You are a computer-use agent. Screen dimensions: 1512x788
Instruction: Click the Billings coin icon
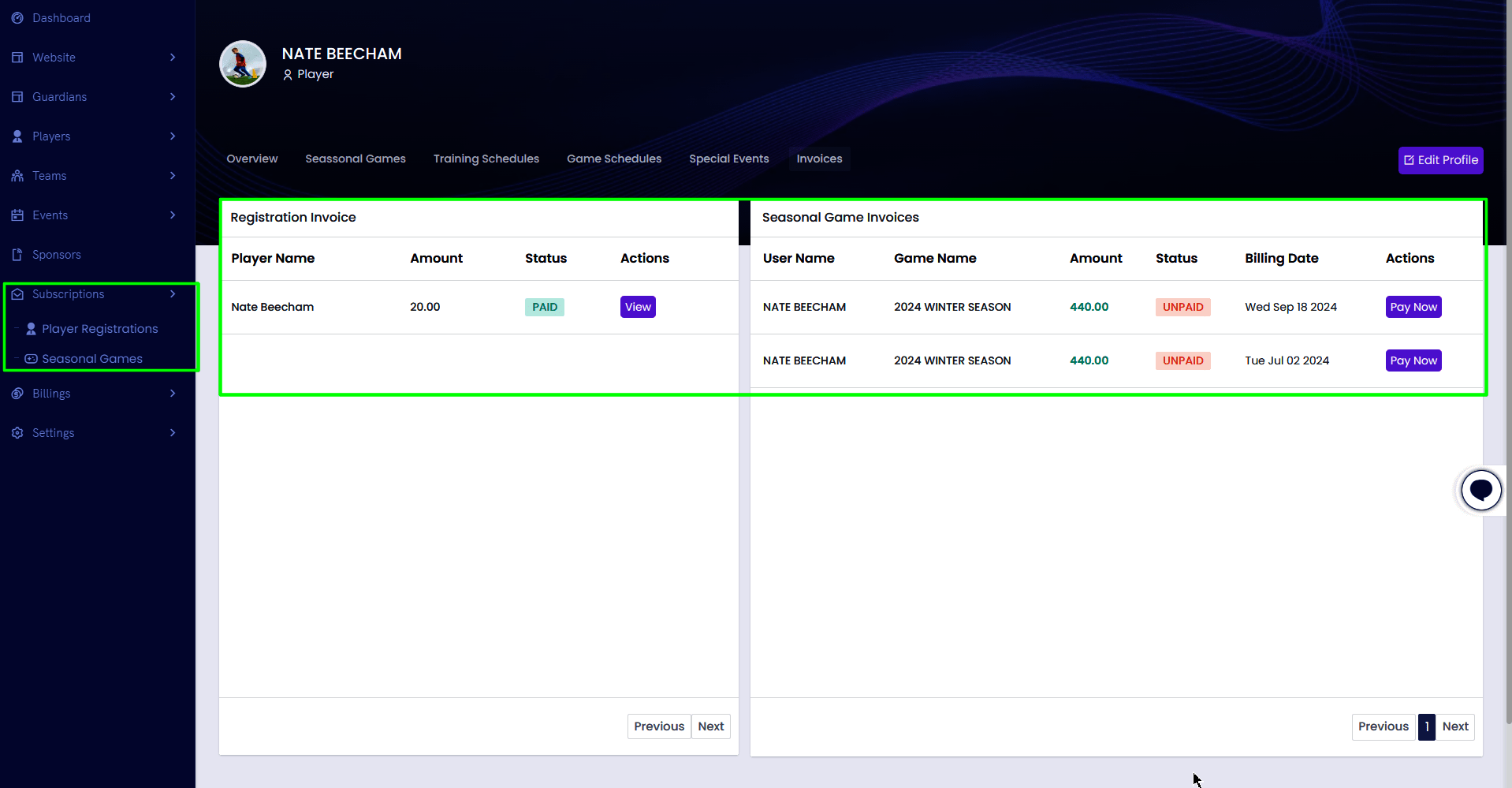(17, 394)
